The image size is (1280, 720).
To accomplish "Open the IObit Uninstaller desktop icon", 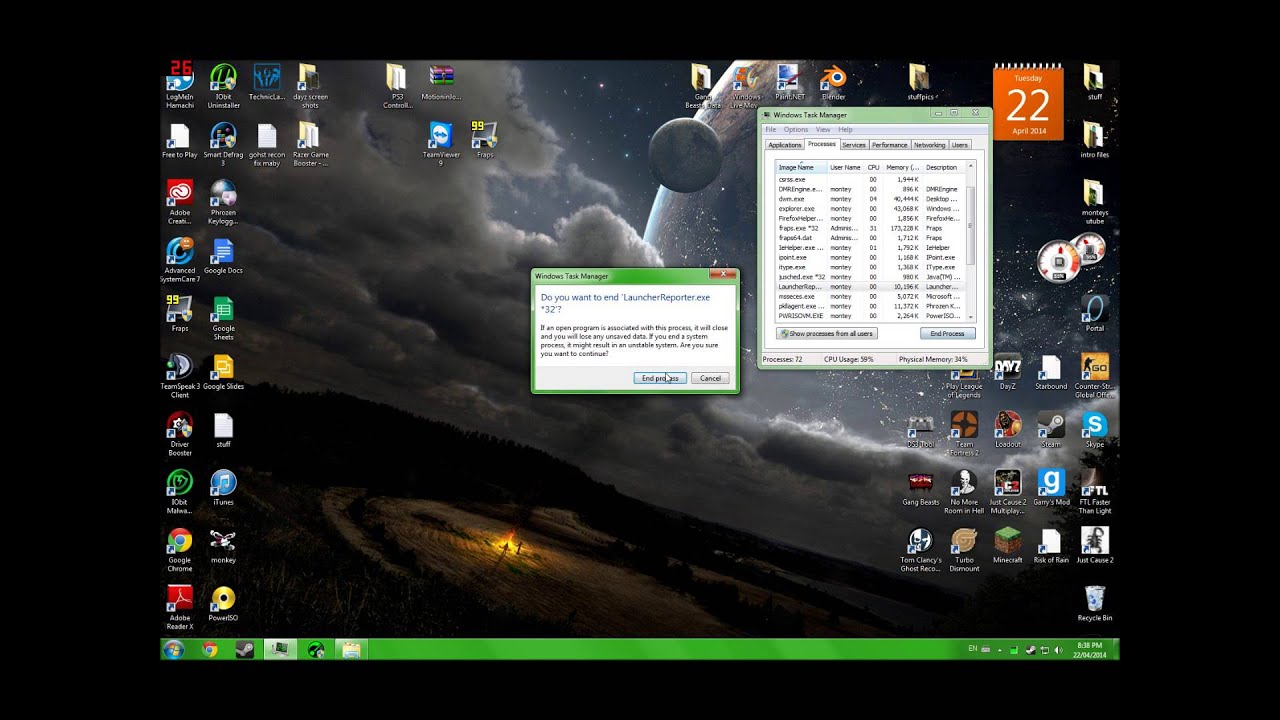I will click(x=223, y=86).
